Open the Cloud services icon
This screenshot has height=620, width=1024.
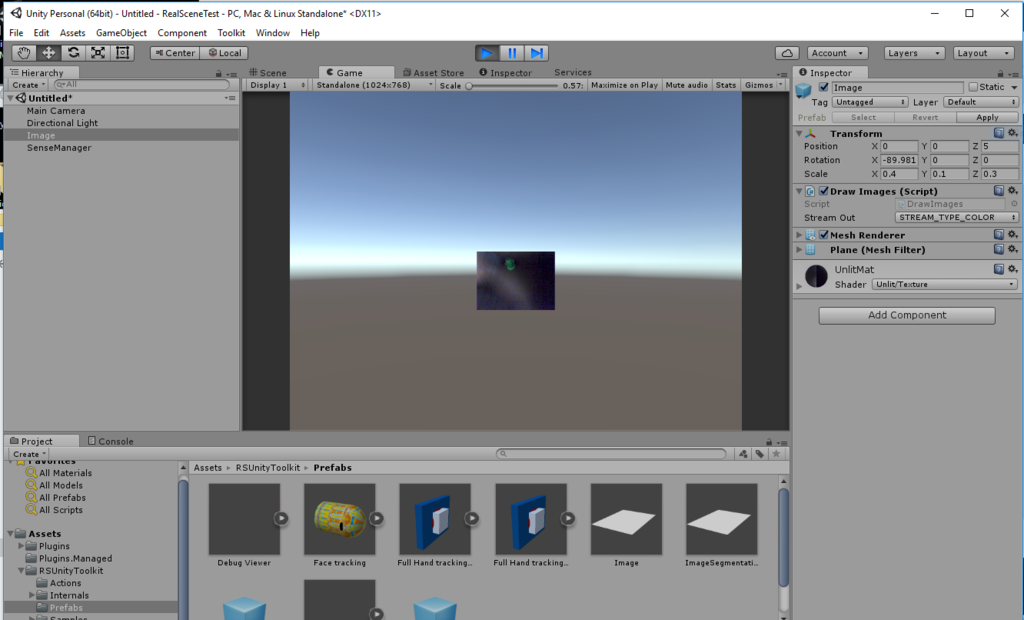pos(788,53)
